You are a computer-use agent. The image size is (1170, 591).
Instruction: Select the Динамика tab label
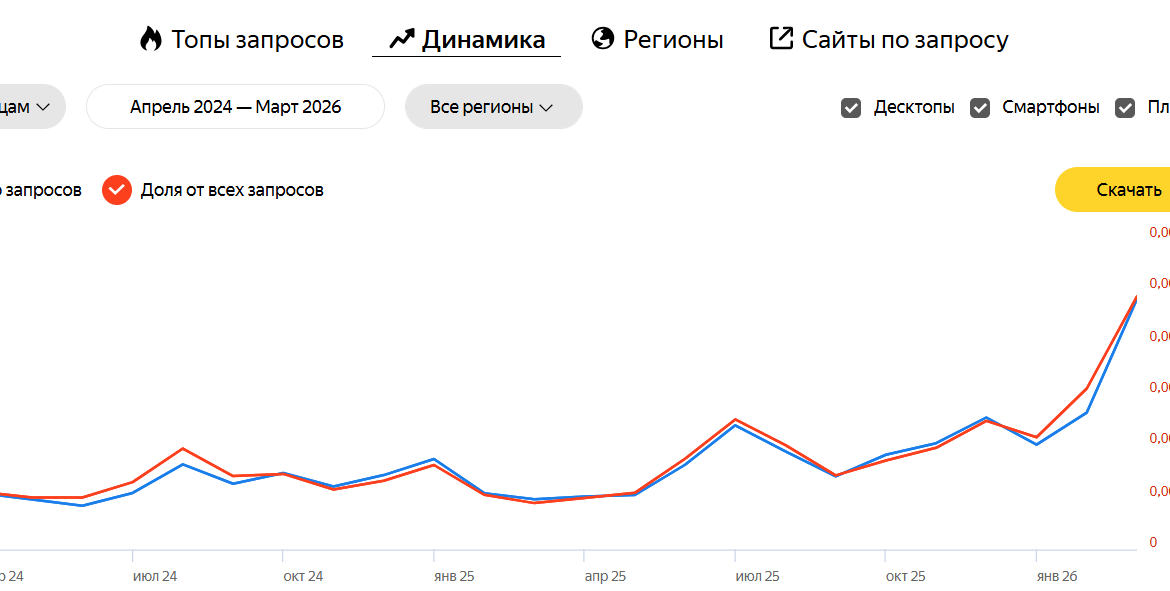tap(483, 40)
